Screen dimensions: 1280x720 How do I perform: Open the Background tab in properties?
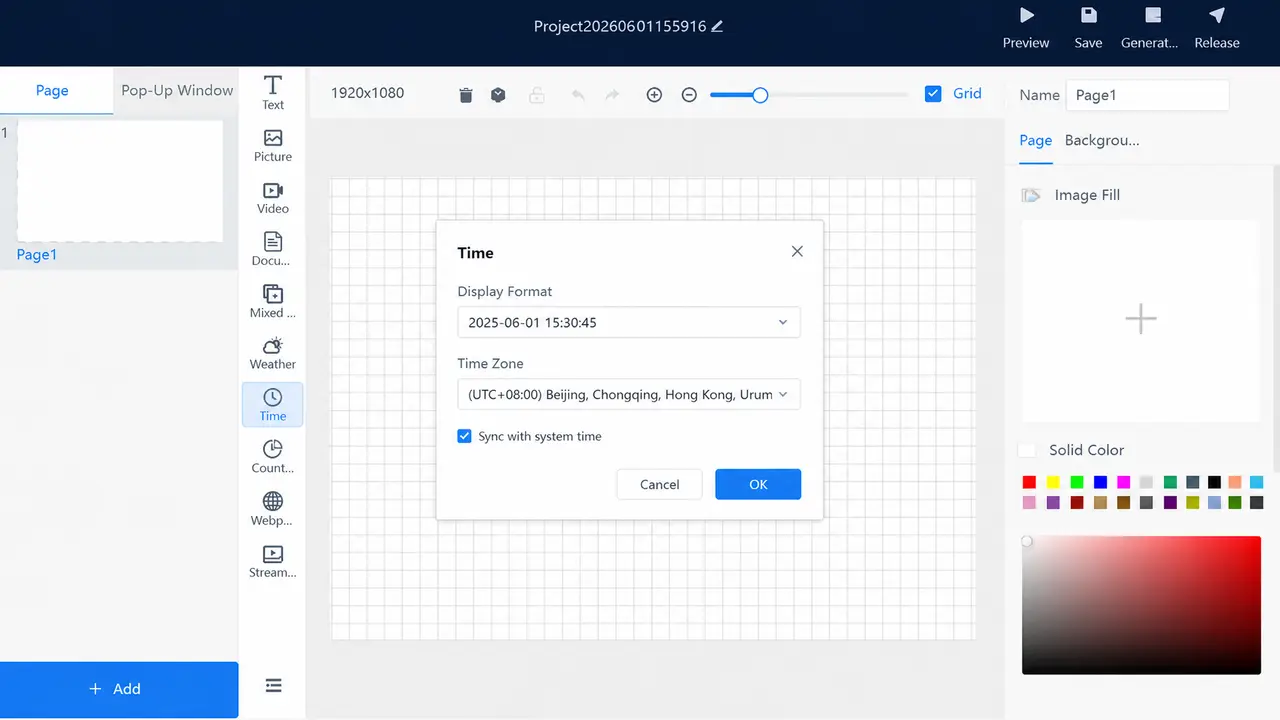pos(1102,140)
